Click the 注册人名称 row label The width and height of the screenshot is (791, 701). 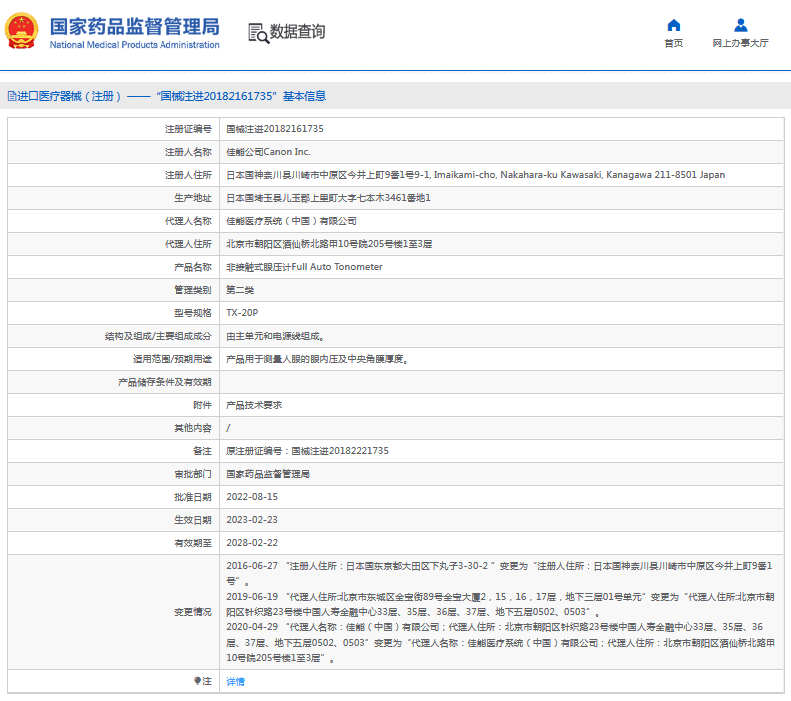(188, 152)
